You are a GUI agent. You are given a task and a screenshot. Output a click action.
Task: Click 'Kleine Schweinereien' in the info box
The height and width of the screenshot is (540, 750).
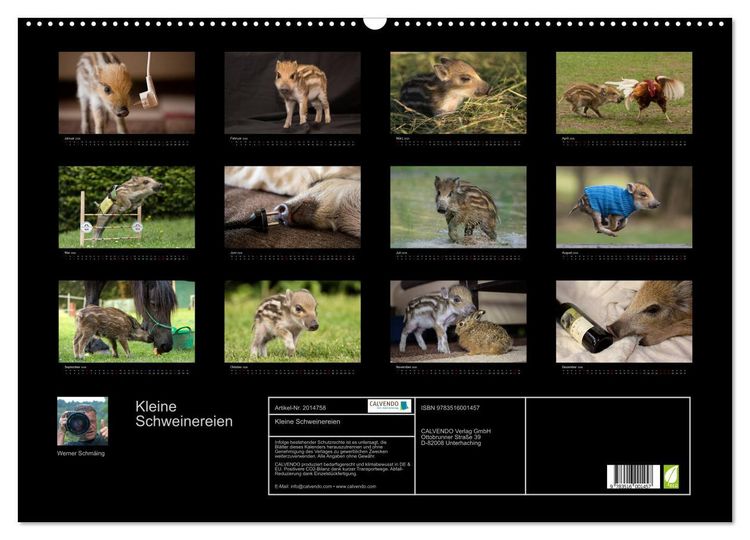(x=308, y=422)
